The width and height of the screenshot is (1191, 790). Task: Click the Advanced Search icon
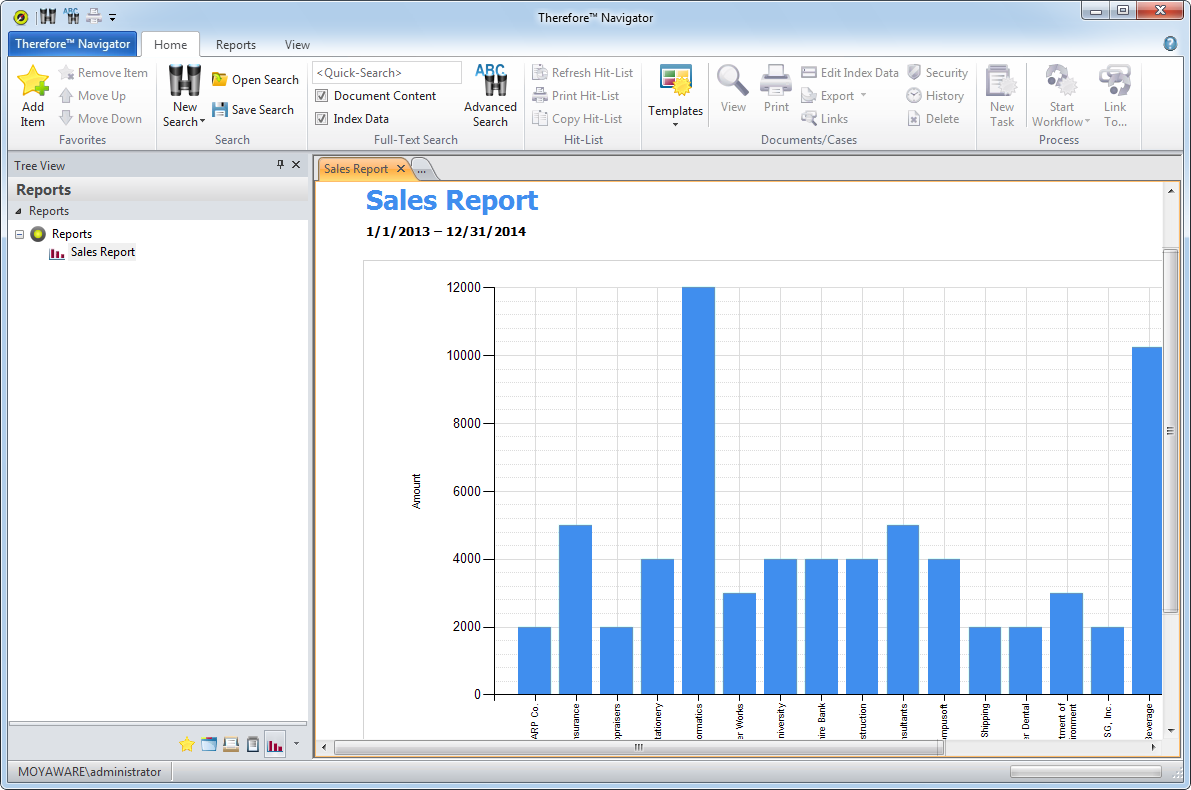[490, 82]
